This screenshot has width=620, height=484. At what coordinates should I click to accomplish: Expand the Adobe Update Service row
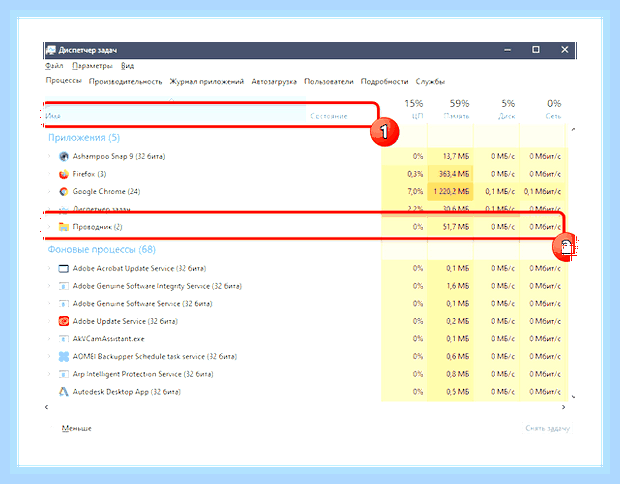pyautogui.click(x=49, y=321)
